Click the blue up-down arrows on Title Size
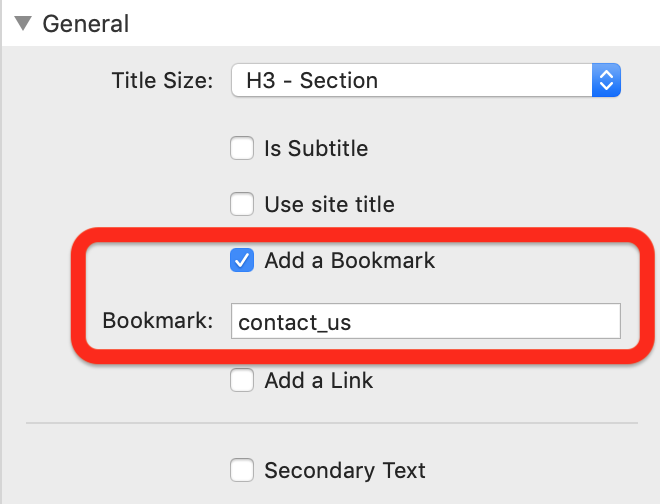This screenshot has width=660, height=504. tap(606, 80)
